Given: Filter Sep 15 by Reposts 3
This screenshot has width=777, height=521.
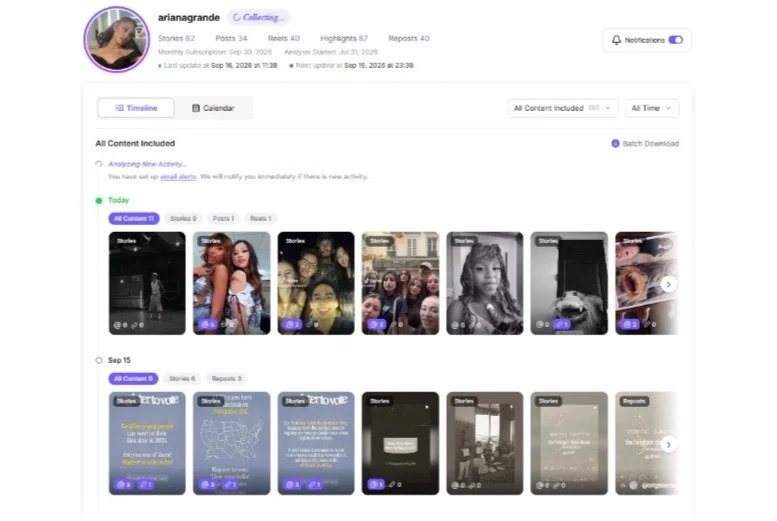Looking at the screenshot, I should point(226,379).
